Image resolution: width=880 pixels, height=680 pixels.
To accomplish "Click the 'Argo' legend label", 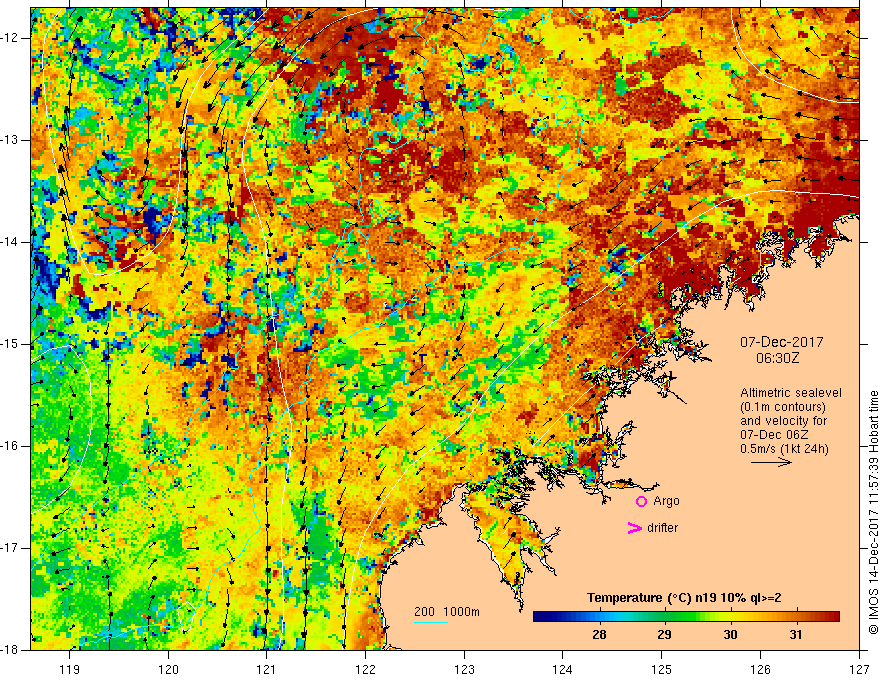I will [x=666, y=501].
